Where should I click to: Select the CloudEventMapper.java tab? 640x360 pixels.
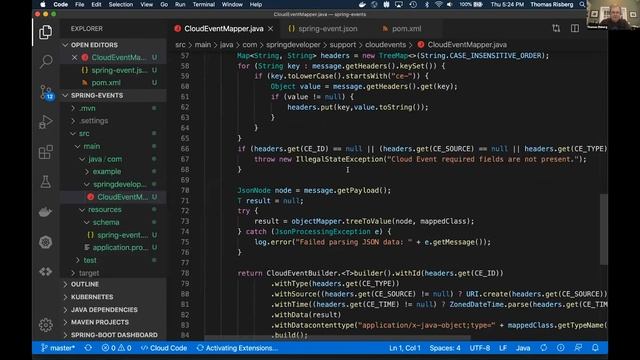[x=224, y=29]
